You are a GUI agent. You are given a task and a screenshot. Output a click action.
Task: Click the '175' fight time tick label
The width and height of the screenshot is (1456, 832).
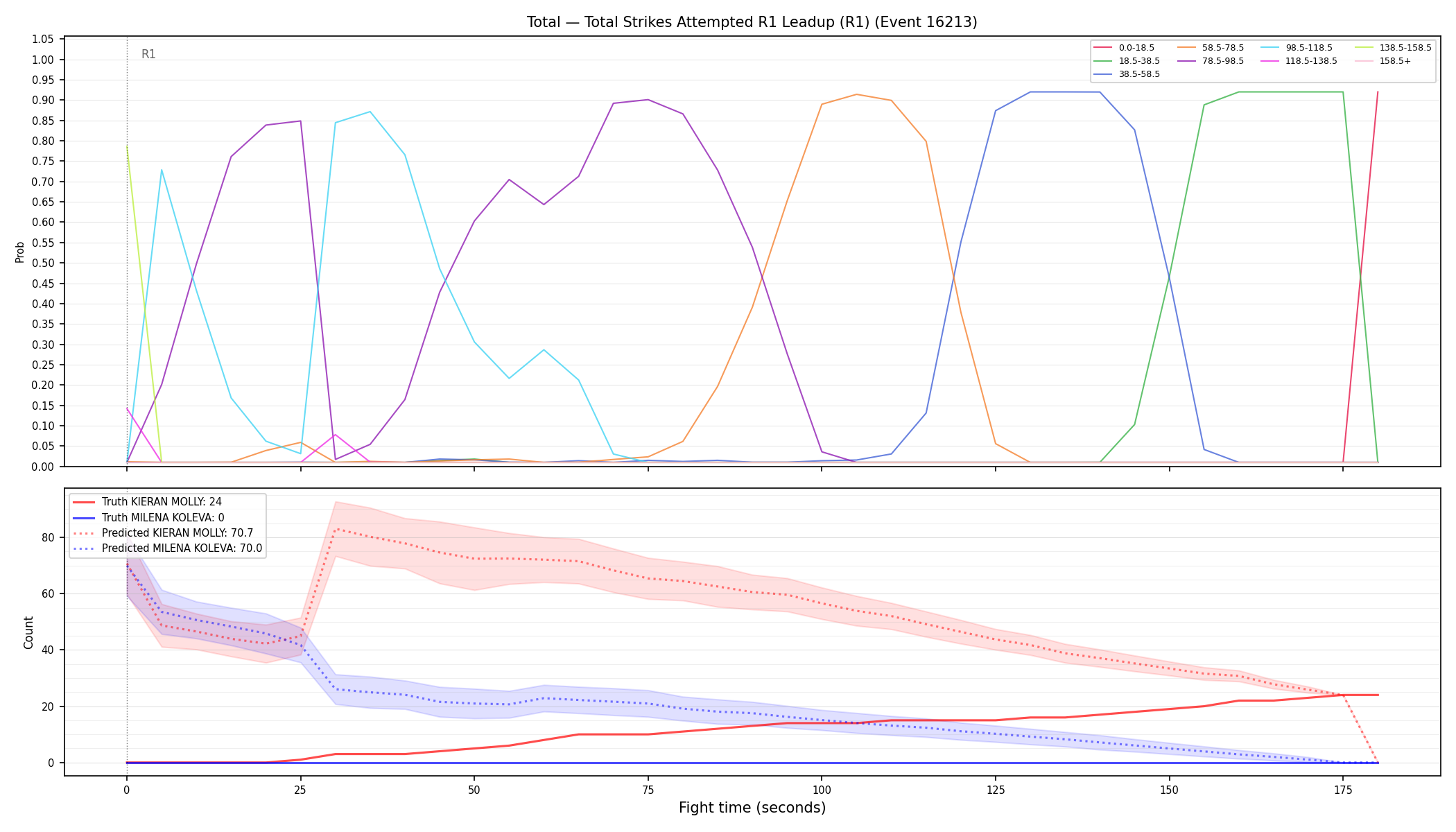coord(1343,790)
